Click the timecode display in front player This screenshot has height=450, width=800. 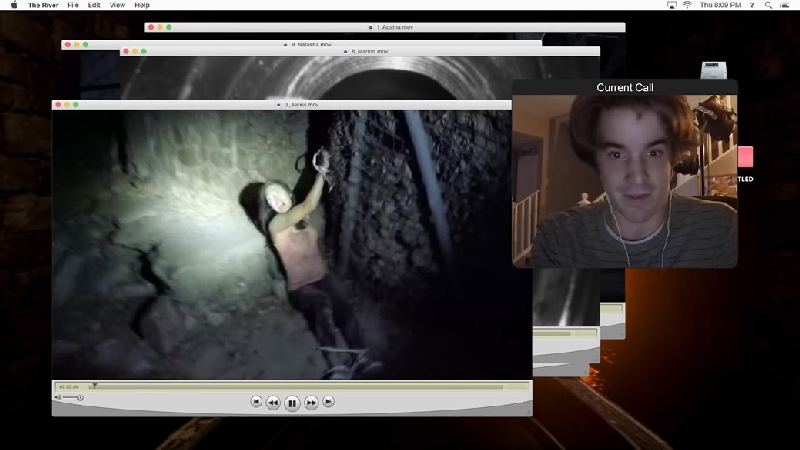(x=69, y=387)
